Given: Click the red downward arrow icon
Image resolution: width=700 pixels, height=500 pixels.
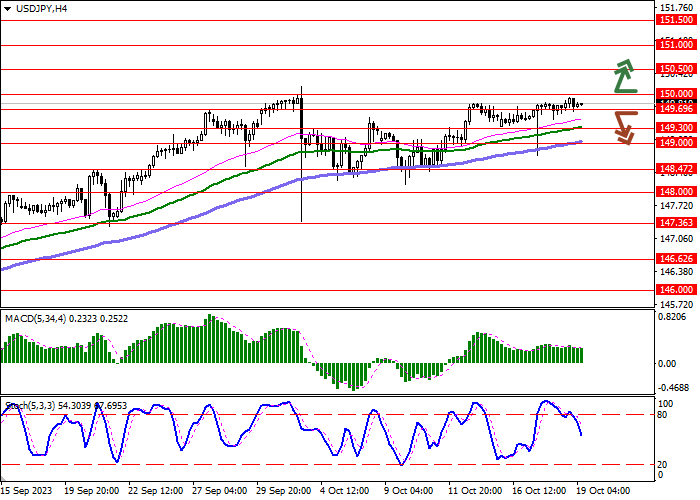Looking at the screenshot, I should [x=625, y=126].
